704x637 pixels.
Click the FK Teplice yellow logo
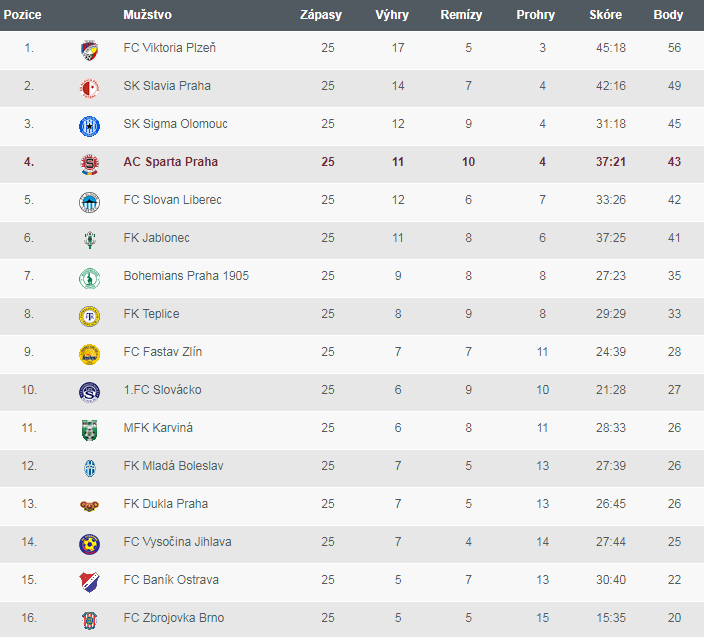pyautogui.click(x=89, y=316)
